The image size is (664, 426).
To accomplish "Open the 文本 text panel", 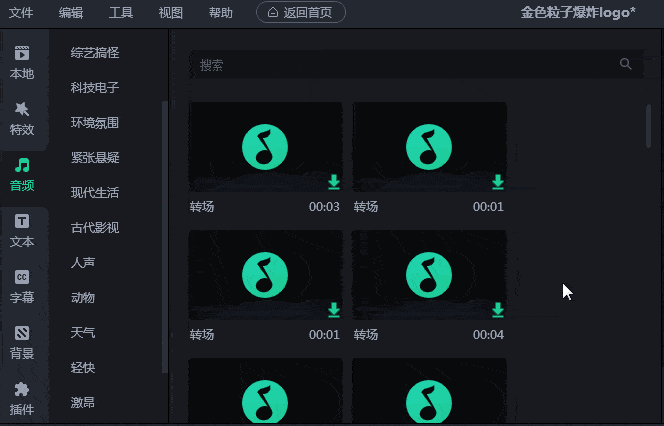I will (x=22, y=231).
